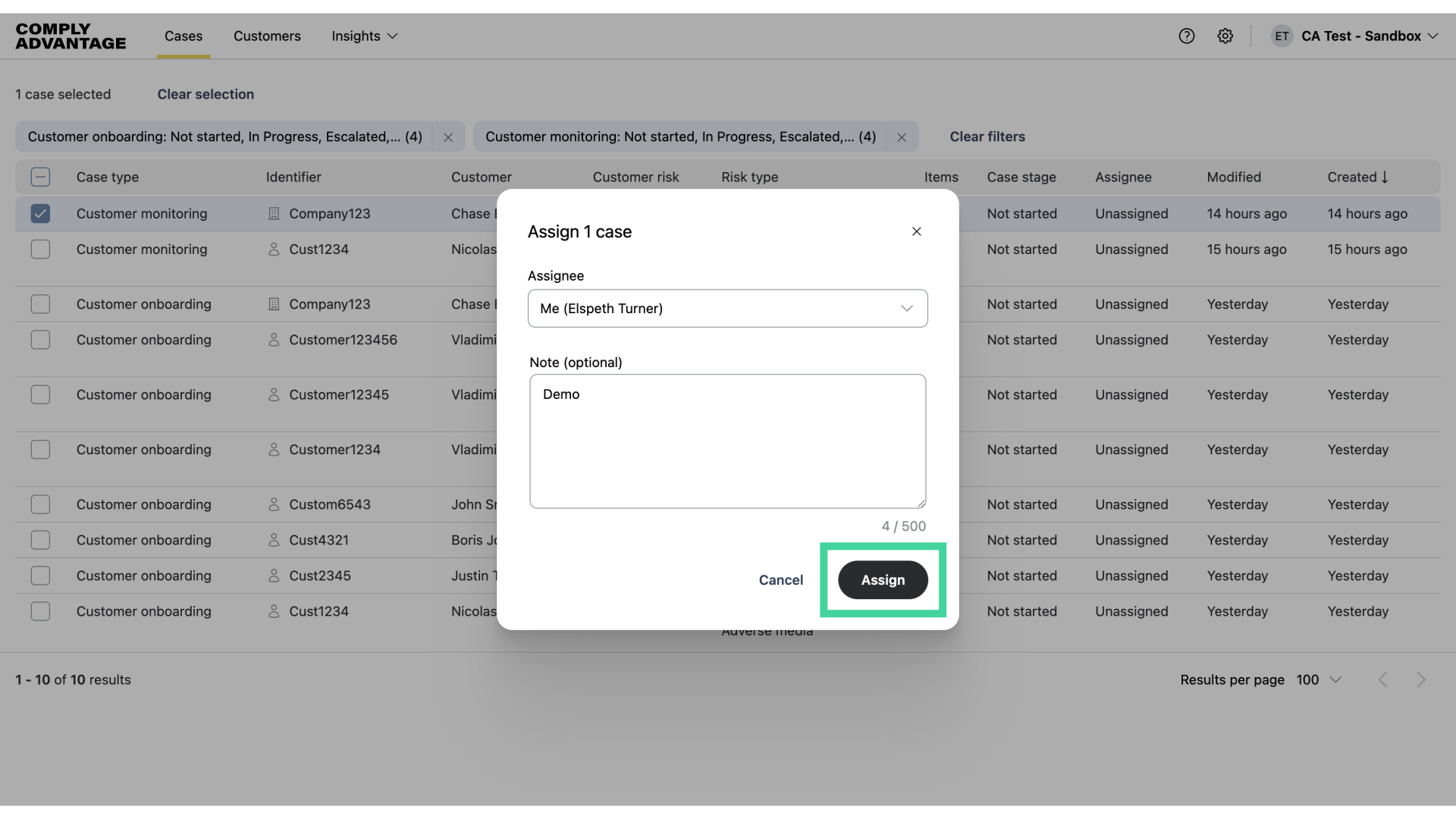Viewport: 1456px width, 819px height.
Task: Click the Assign button
Action: pyautogui.click(x=882, y=579)
